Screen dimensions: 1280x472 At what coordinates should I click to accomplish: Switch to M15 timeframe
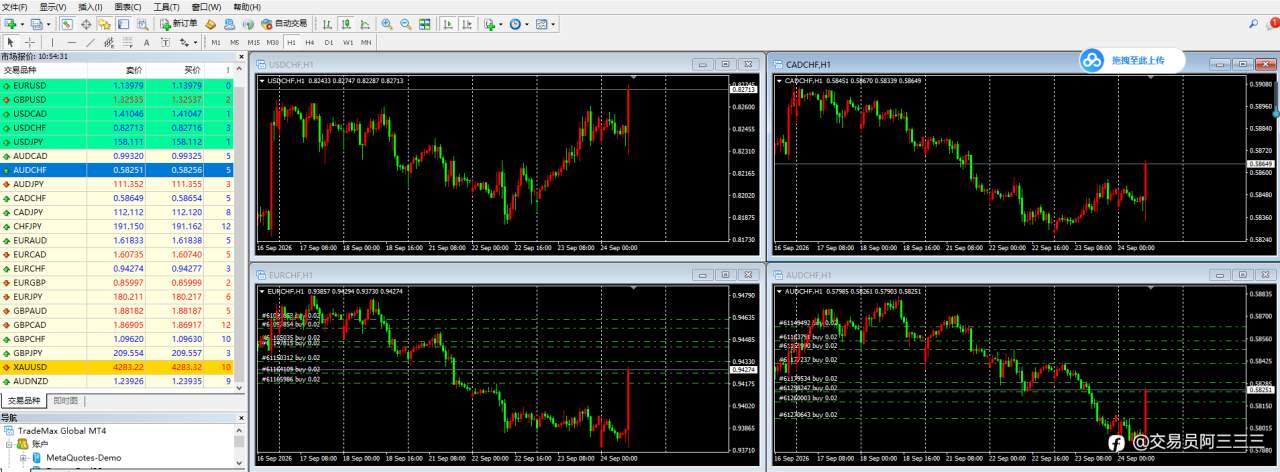tap(254, 42)
